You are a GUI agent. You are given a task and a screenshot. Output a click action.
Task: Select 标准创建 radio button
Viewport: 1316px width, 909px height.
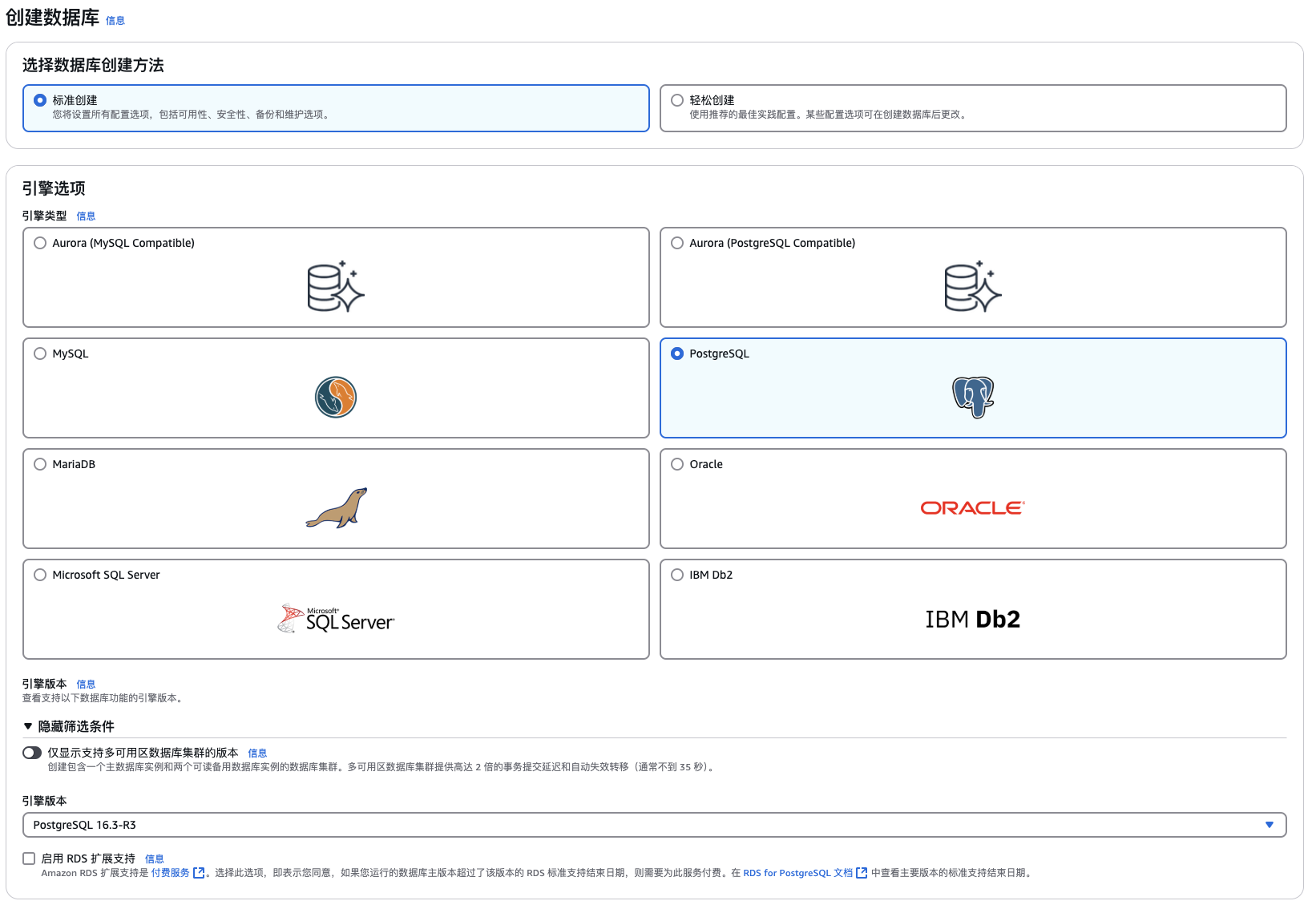tap(40, 100)
